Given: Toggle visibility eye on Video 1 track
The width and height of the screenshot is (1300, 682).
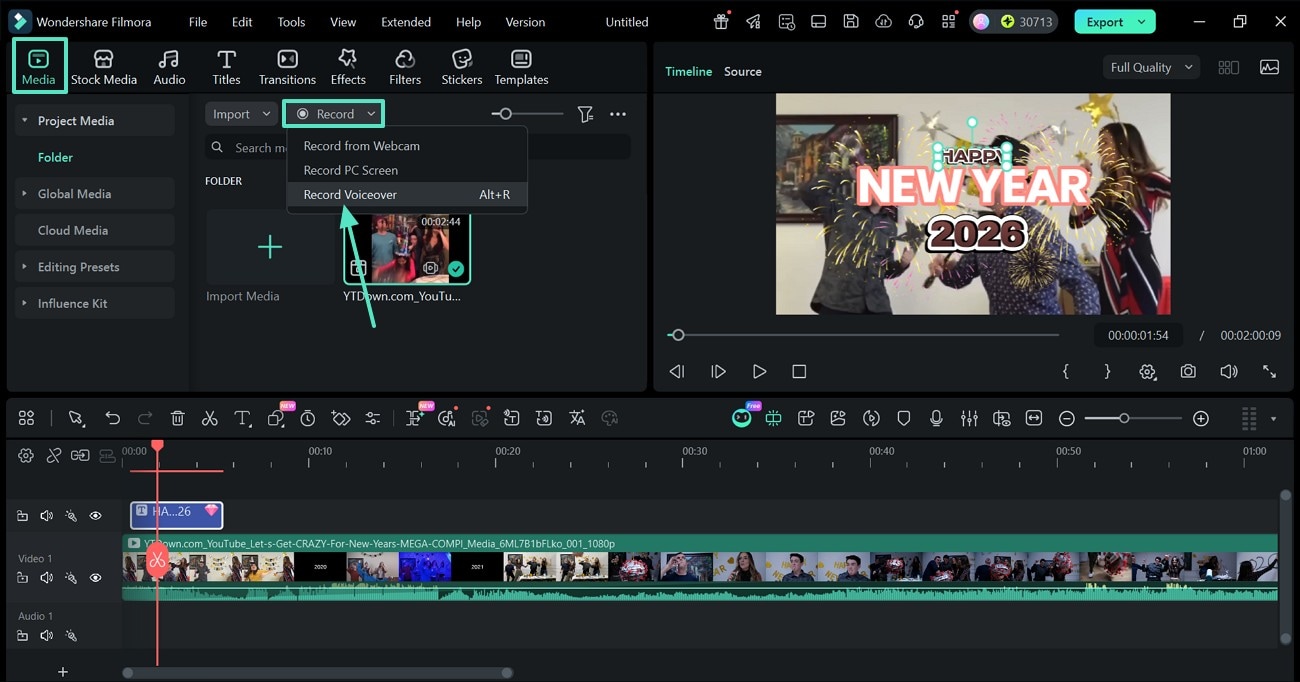Looking at the screenshot, I should pyautogui.click(x=95, y=578).
